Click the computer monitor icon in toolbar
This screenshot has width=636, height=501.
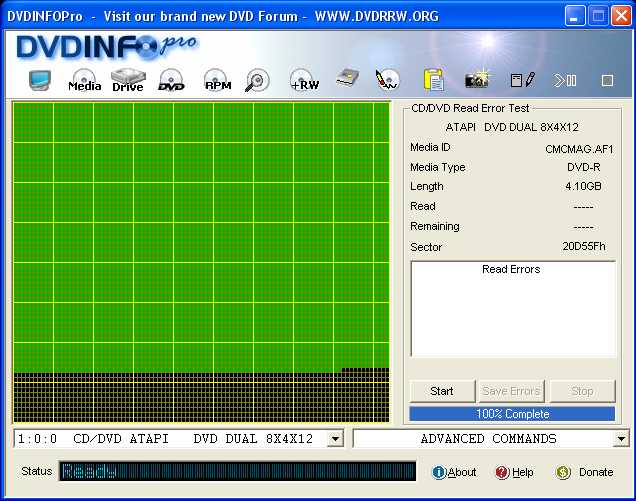40,80
